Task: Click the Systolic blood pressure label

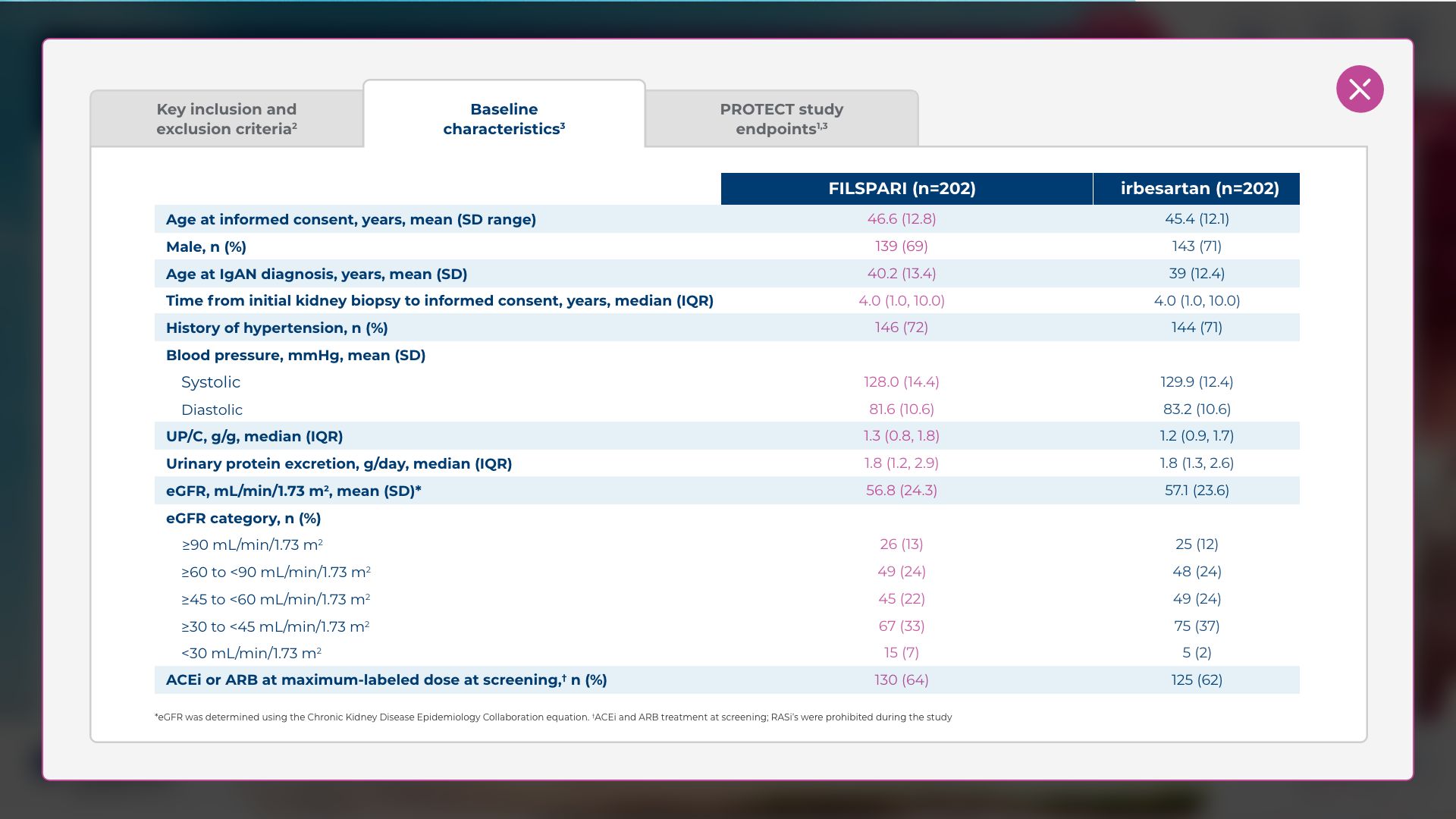Action: tap(211, 383)
